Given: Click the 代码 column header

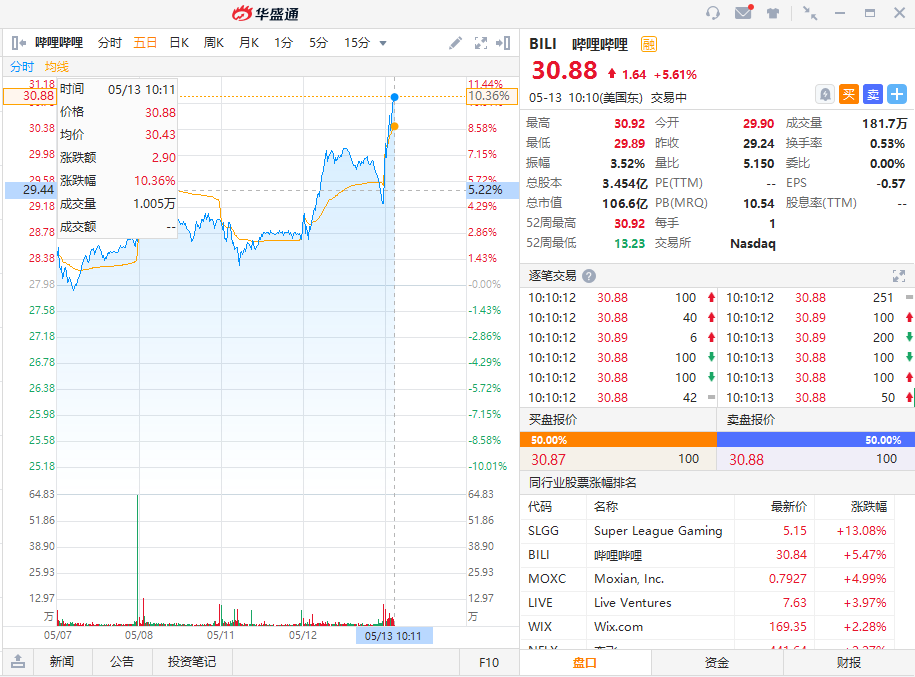Looking at the screenshot, I should 540,507.
